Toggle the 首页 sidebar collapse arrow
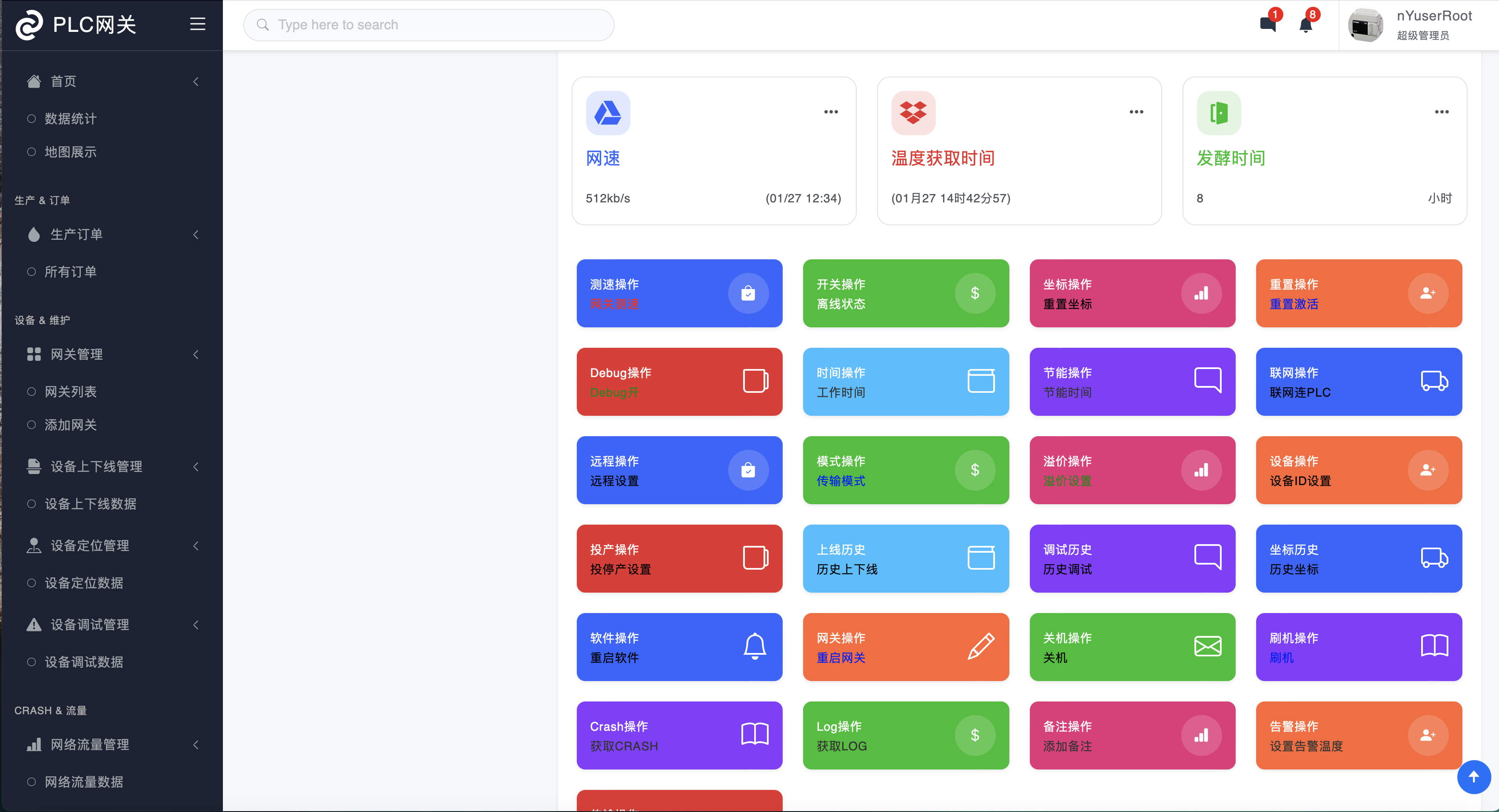The height and width of the screenshot is (812, 1499). pos(196,81)
